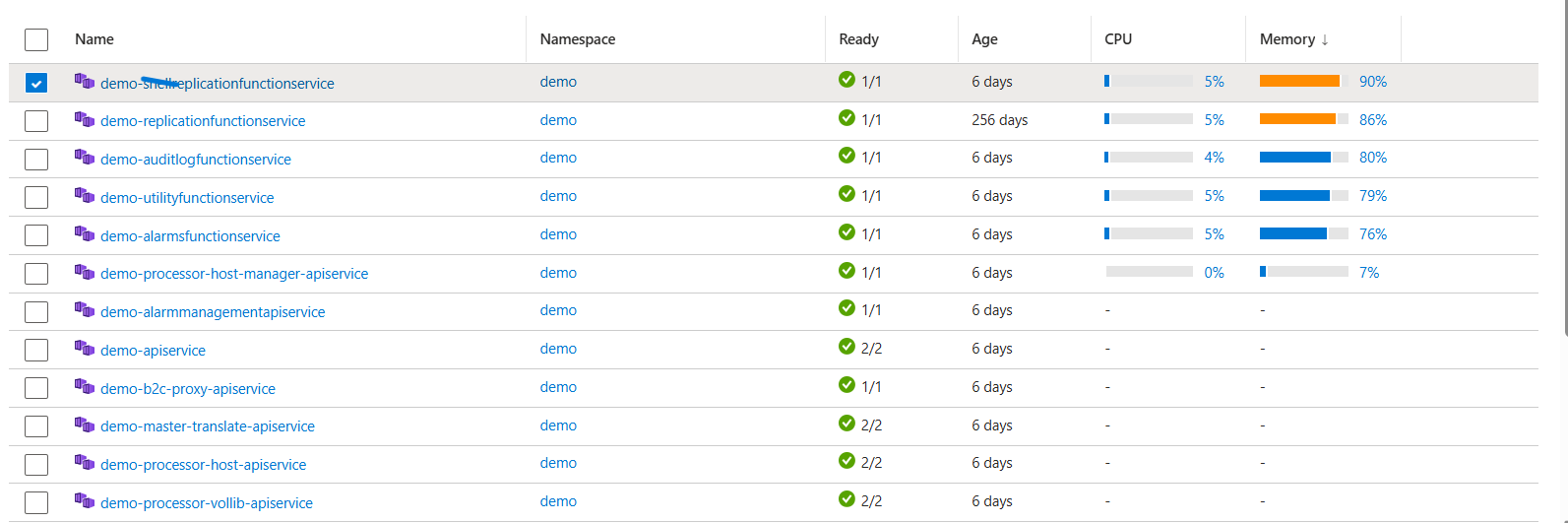Open demo-alarmmanagementapiservice workload link
1568x523 pixels.
point(213,312)
